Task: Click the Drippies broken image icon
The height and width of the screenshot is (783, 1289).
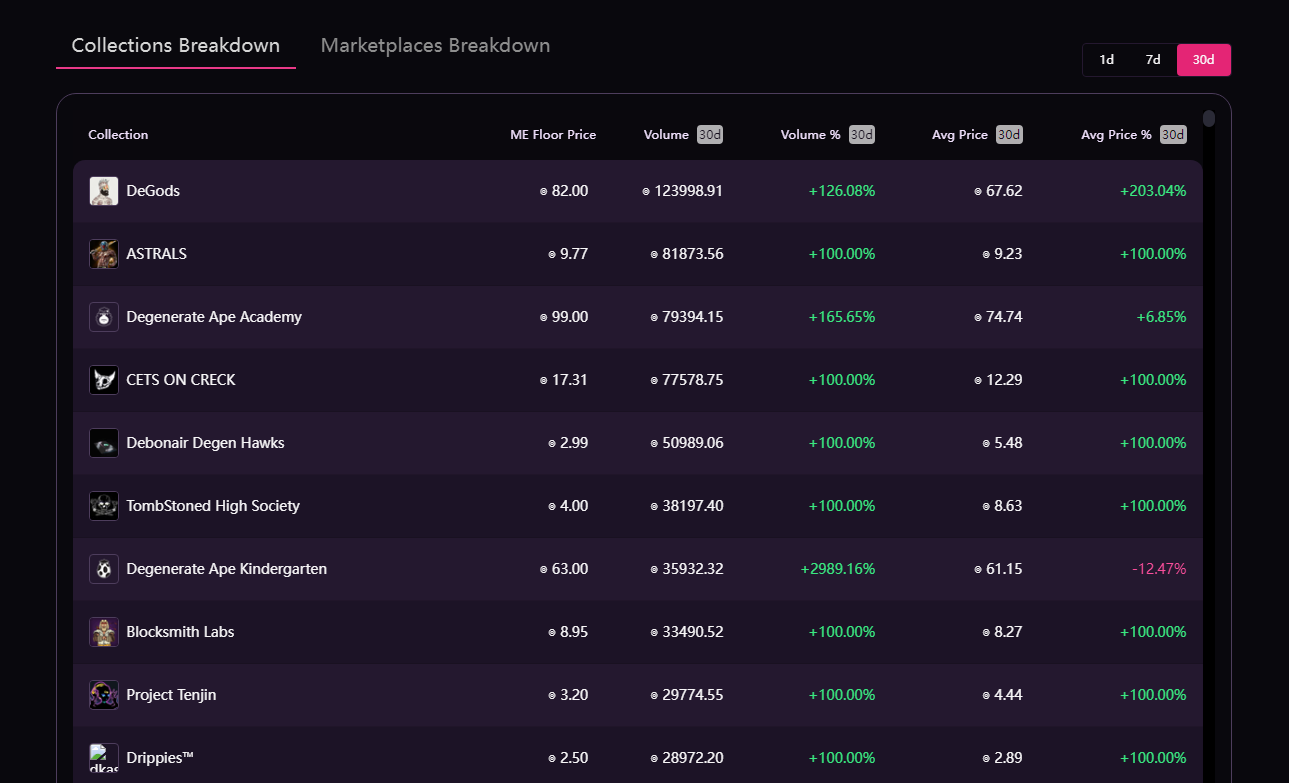Action: (104, 758)
